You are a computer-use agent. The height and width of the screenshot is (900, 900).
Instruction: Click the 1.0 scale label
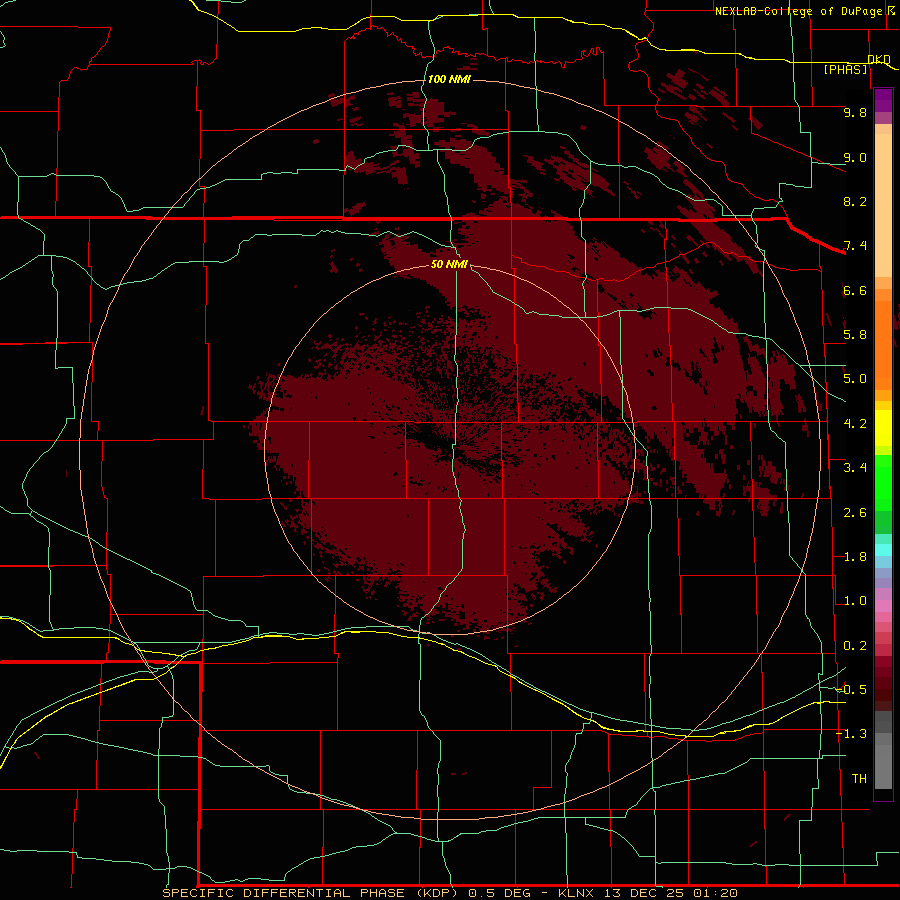[x=855, y=601]
